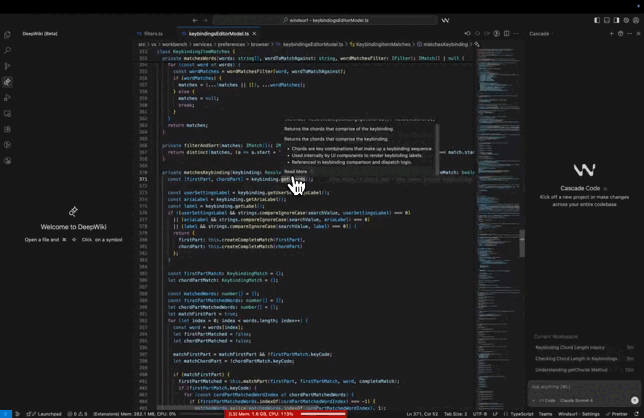Focus the Cascade 'Ask anything' input field
The width and height of the screenshot is (644, 418).
pyautogui.click(x=583, y=387)
